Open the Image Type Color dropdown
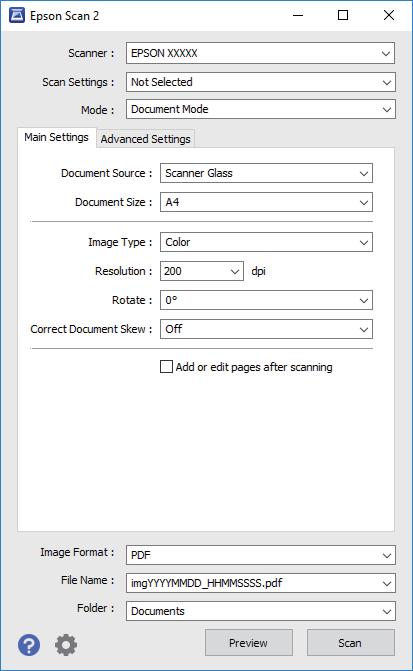413x671 pixels. coord(266,242)
